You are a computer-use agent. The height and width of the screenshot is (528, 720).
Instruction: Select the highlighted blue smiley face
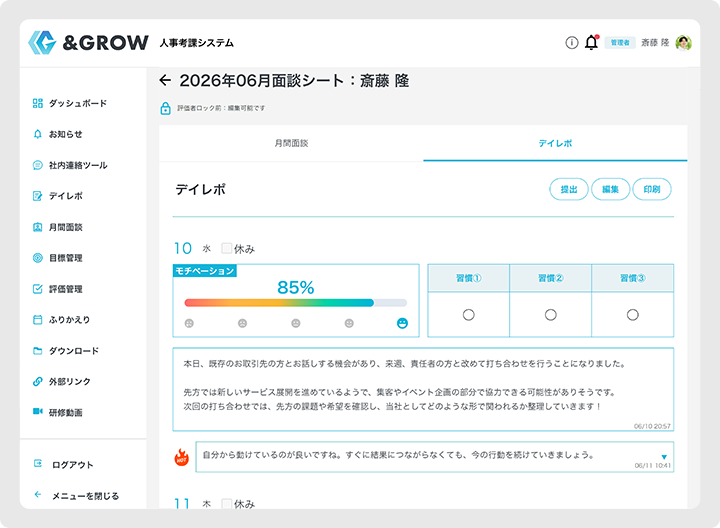pos(402,323)
